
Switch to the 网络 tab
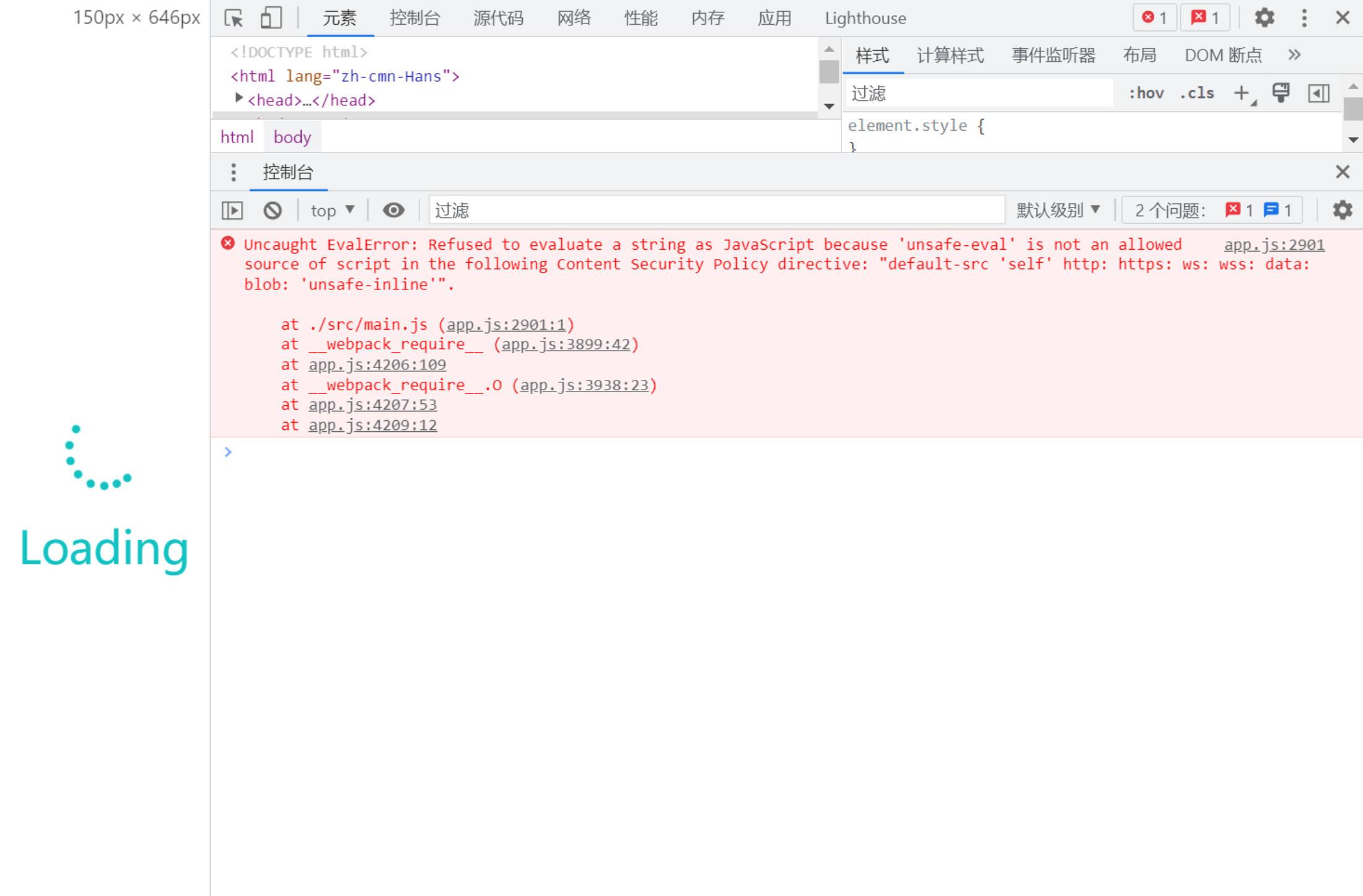pyautogui.click(x=574, y=18)
